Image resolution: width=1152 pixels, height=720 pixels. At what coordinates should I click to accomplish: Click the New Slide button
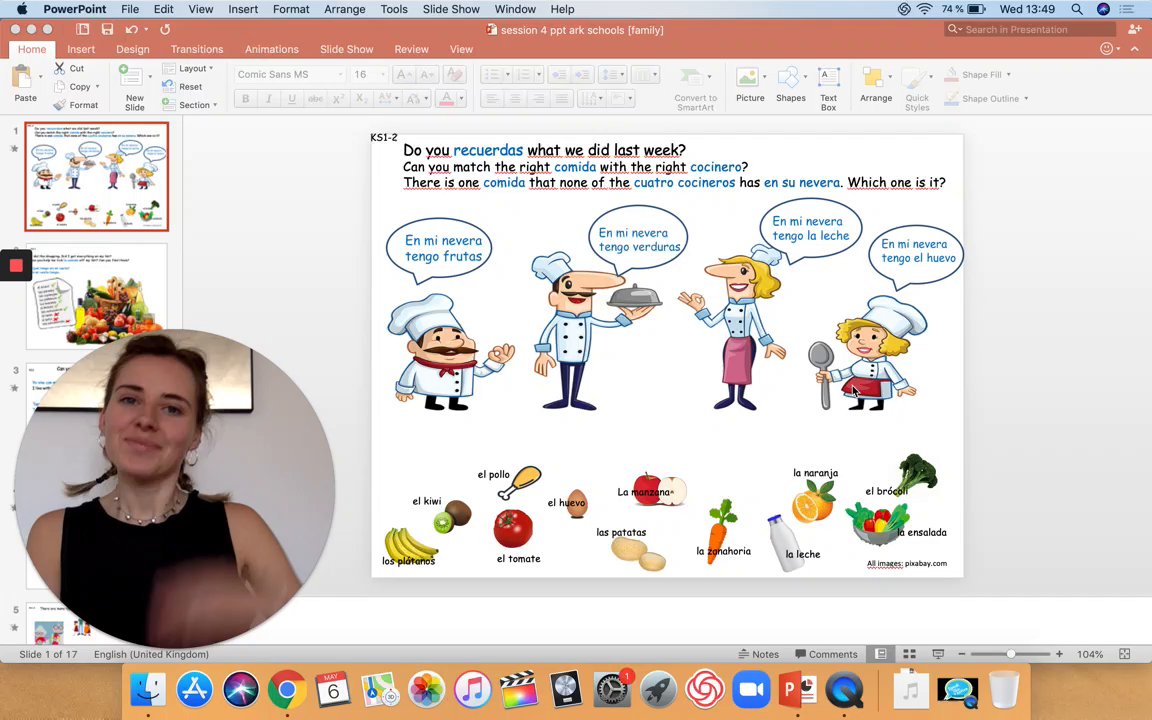(x=134, y=87)
